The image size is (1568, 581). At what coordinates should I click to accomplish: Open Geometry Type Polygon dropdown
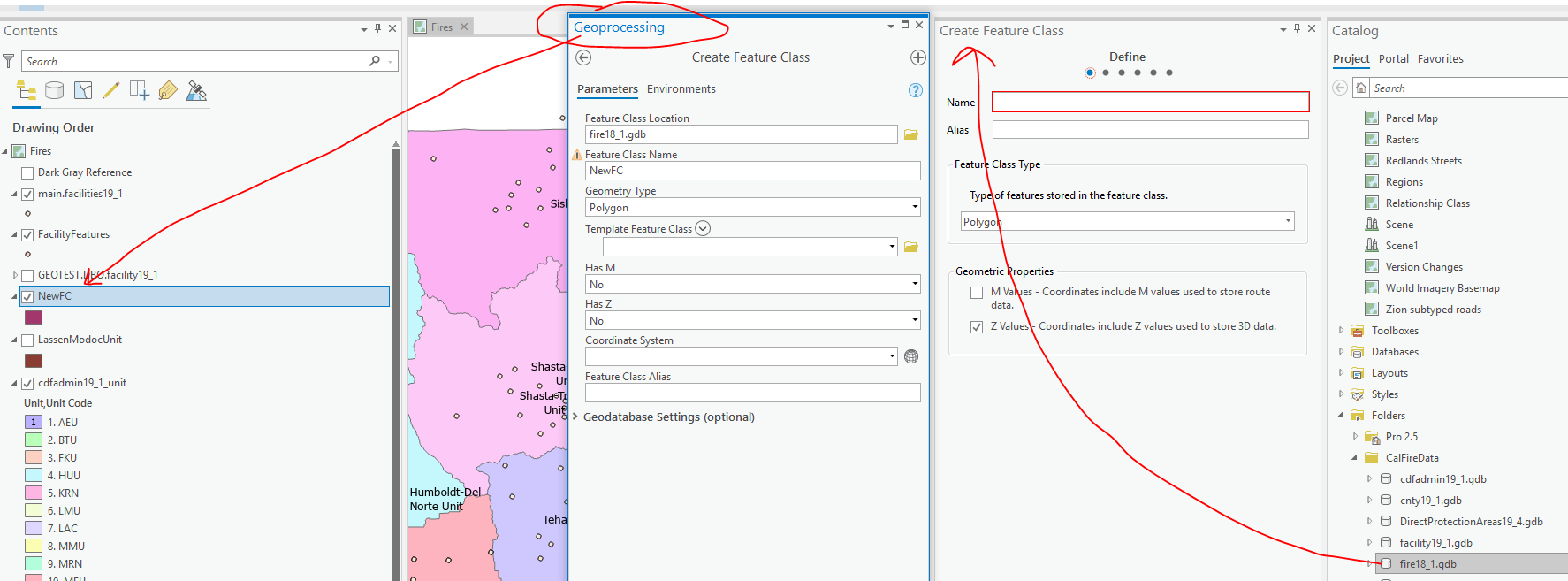(752, 207)
